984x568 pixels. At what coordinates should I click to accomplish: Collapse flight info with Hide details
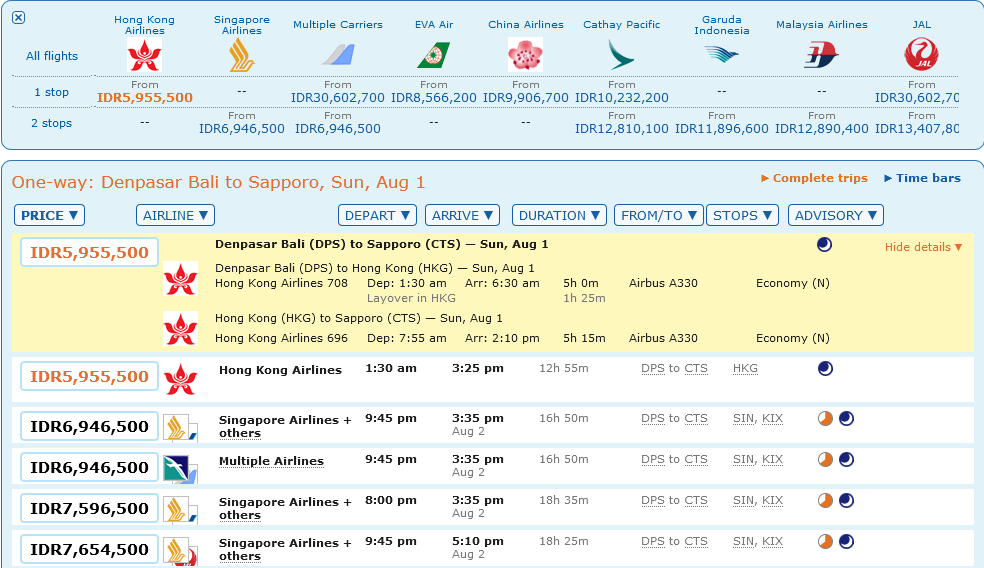pyautogui.click(x=923, y=247)
